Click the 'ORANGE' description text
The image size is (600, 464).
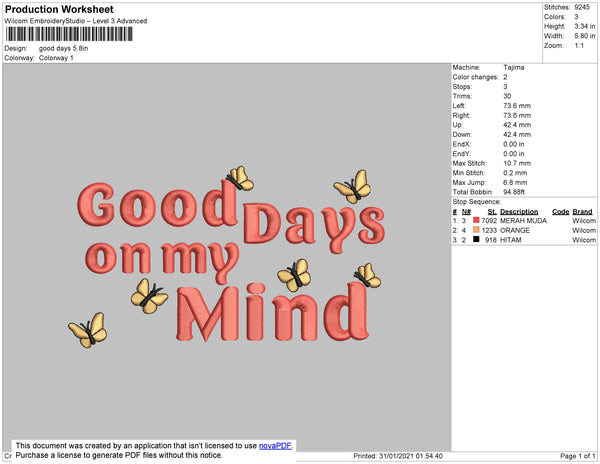[x=515, y=230]
